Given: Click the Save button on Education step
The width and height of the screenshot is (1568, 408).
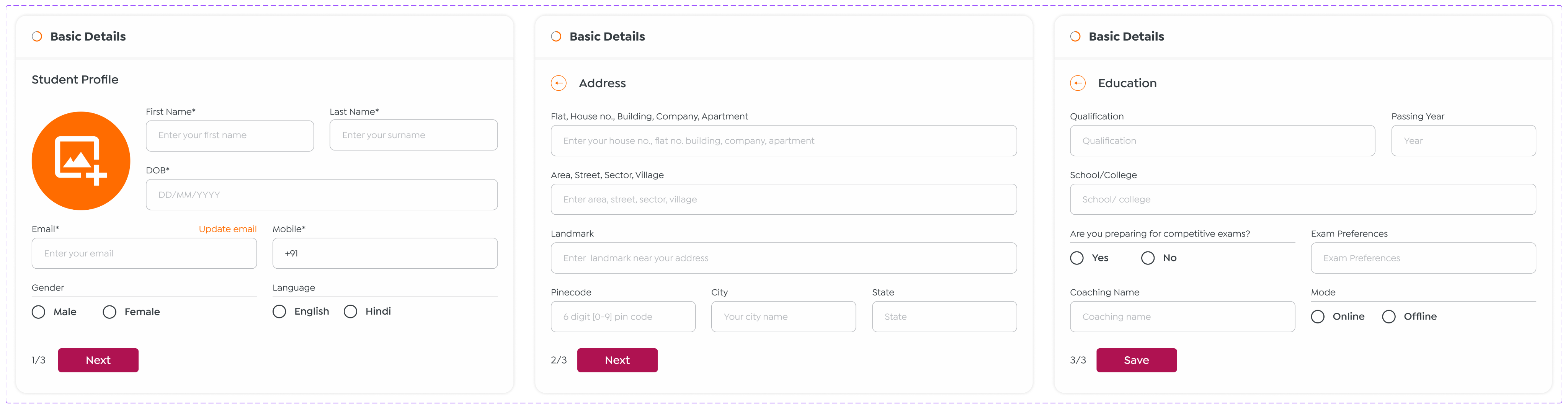Looking at the screenshot, I should pos(1136,360).
